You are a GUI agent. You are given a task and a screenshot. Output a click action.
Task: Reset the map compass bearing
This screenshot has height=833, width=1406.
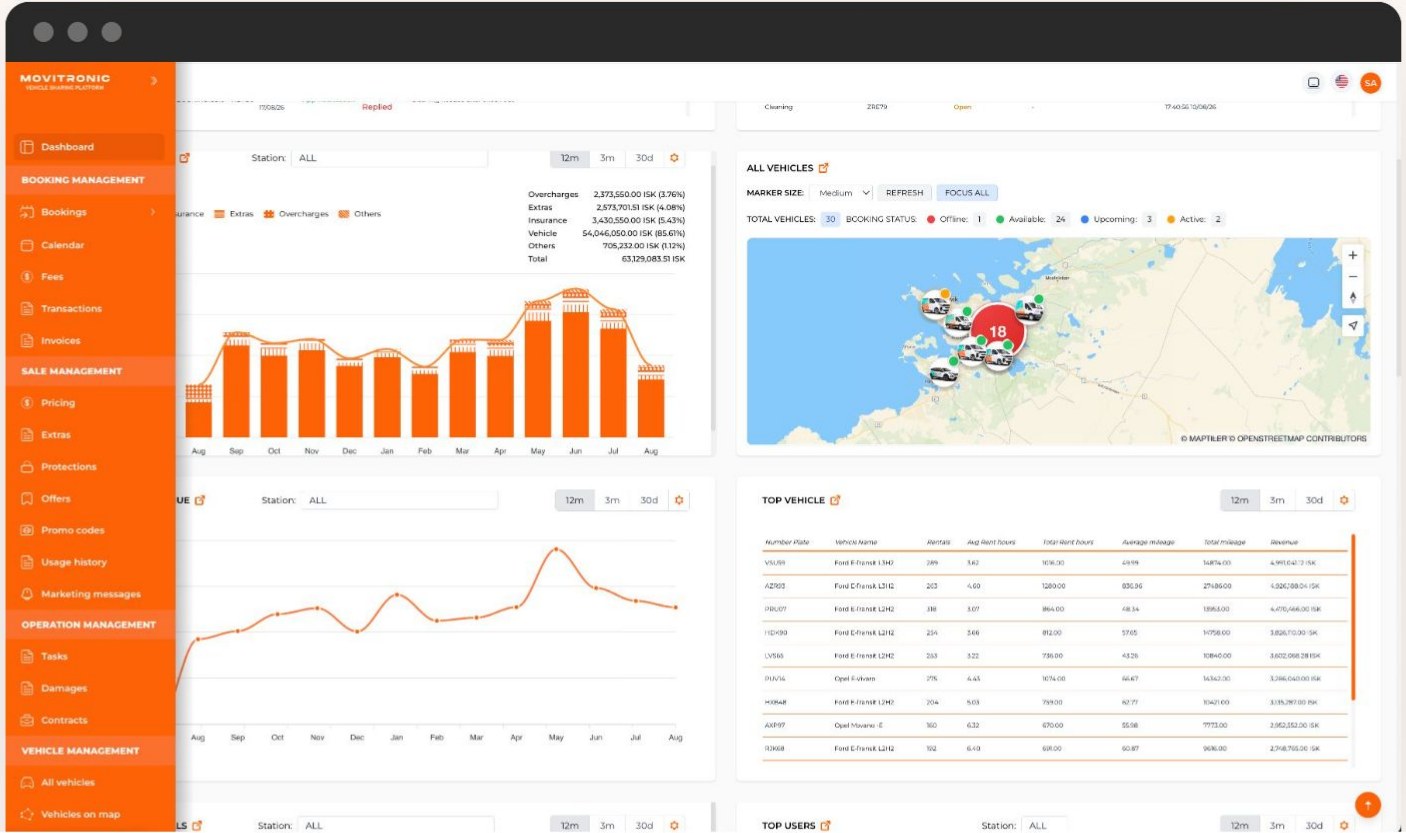pos(1353,298)
